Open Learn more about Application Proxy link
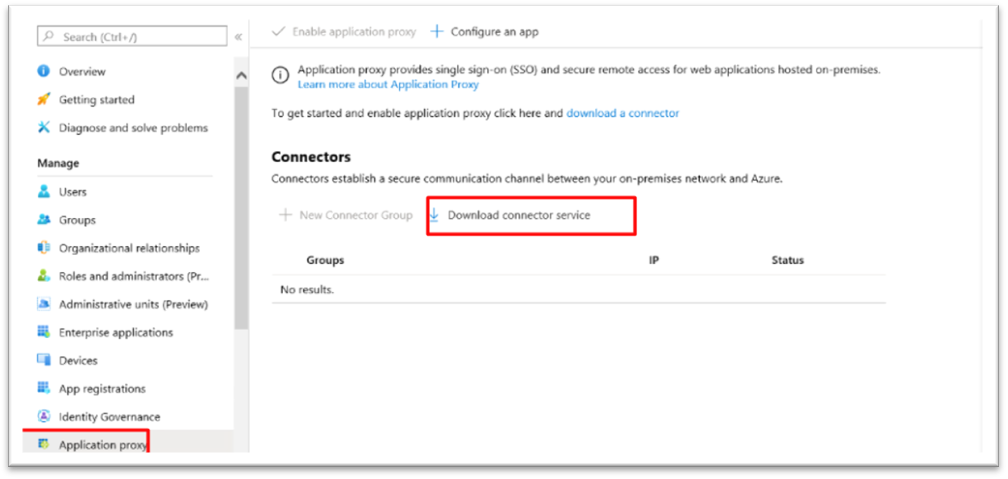1008x479 pixels. click(388, 84)
